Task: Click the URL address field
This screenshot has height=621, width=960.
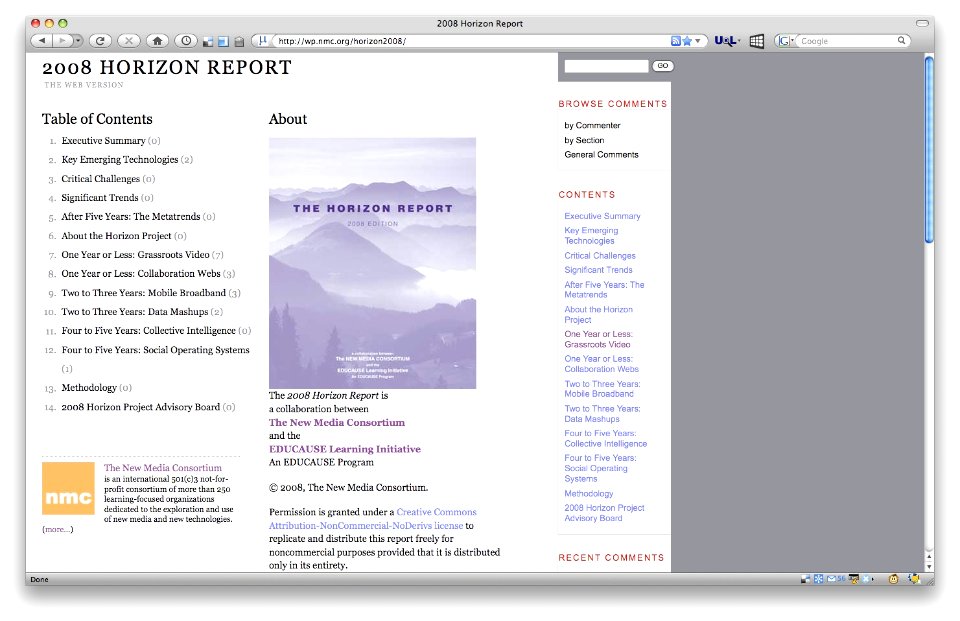Action: (x=471, y=41)
